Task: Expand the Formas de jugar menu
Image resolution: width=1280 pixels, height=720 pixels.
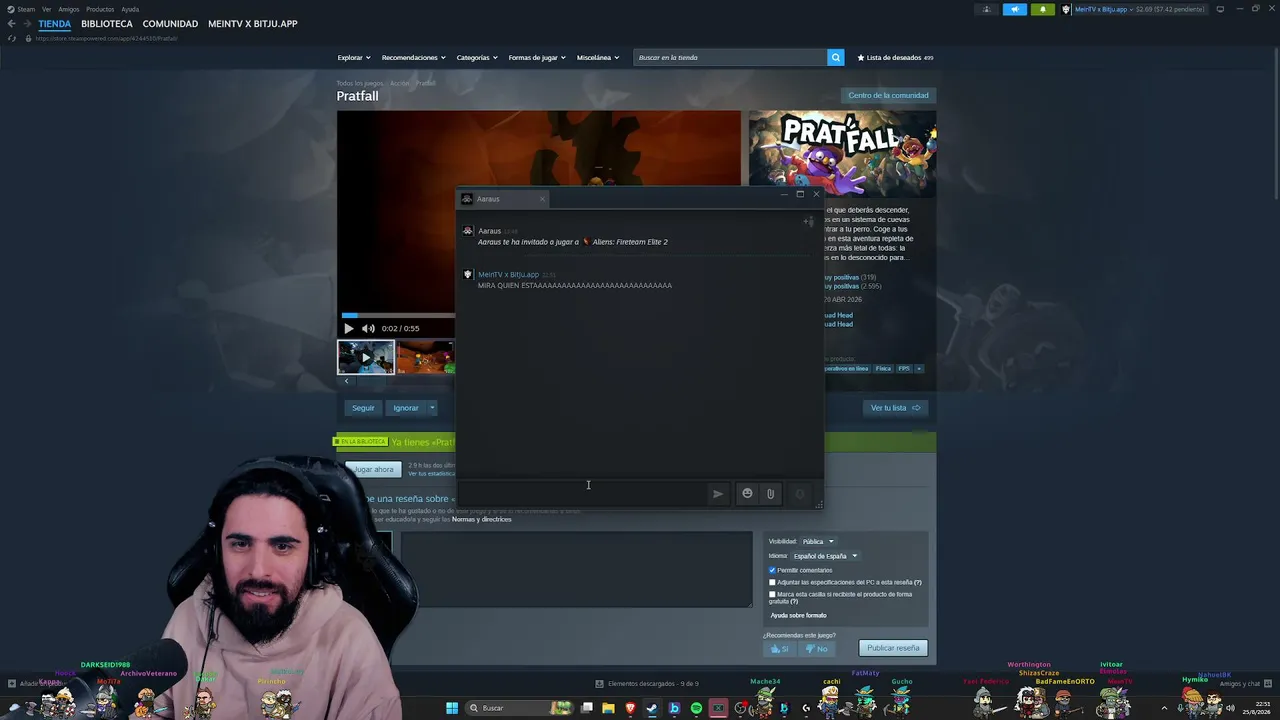Action: [537, 57]
